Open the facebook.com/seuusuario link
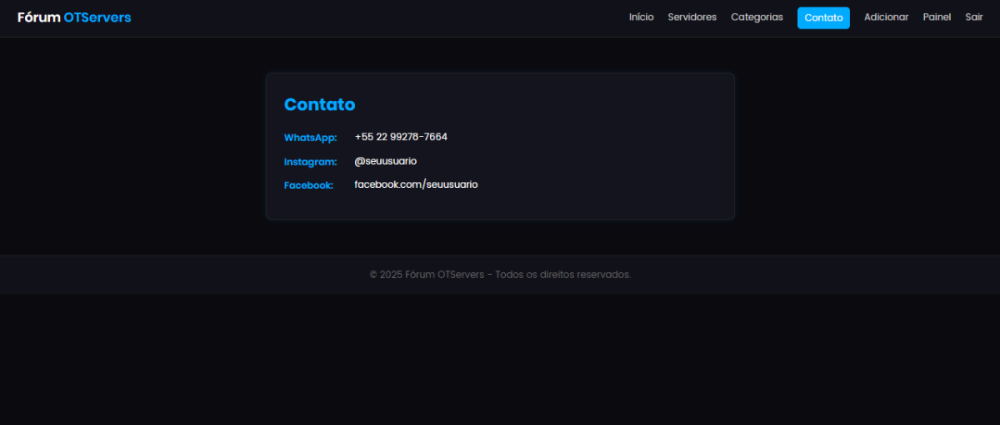 coord(416,185)
